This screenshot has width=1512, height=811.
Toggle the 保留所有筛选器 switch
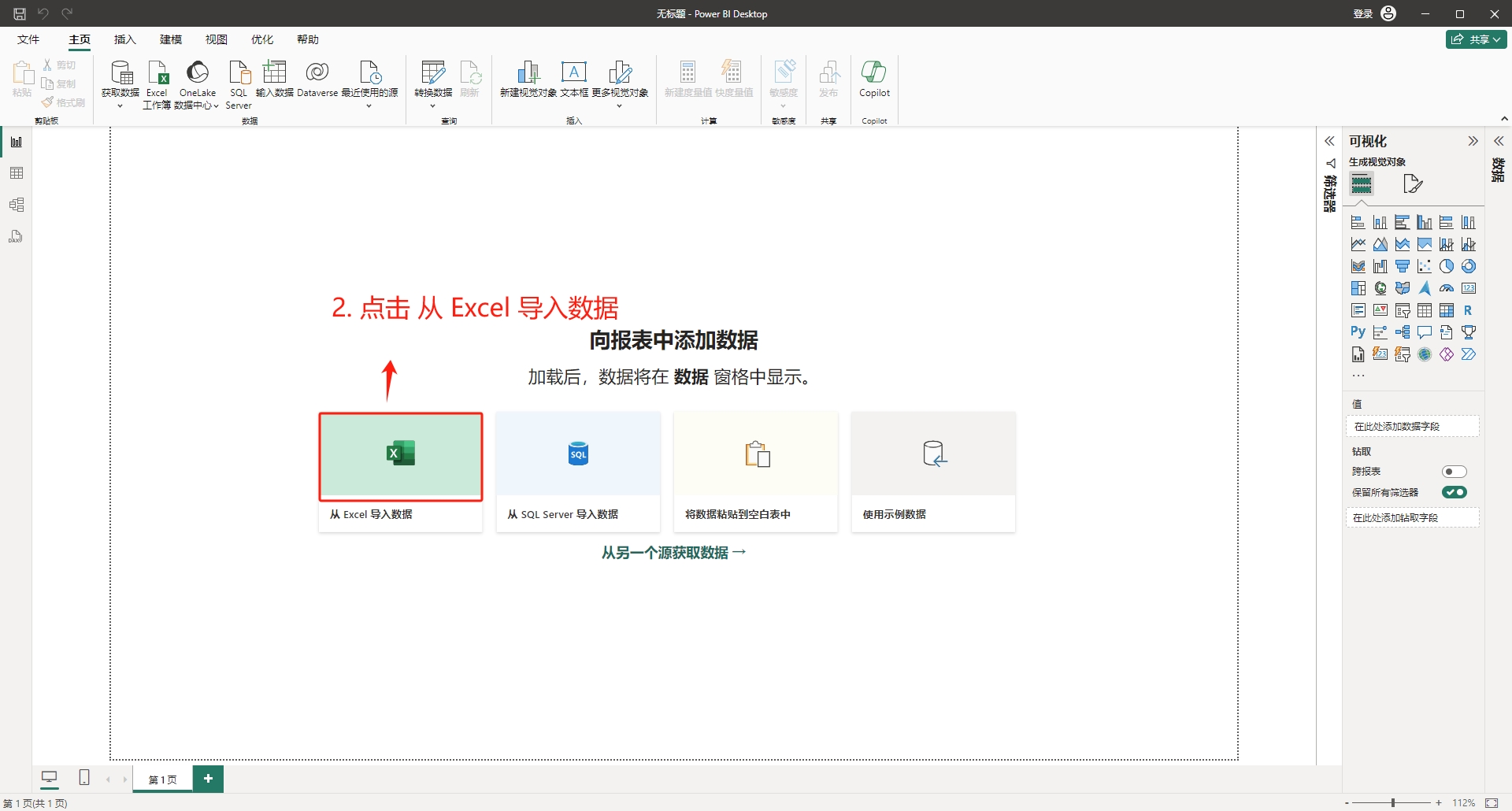click(1455, 492)
